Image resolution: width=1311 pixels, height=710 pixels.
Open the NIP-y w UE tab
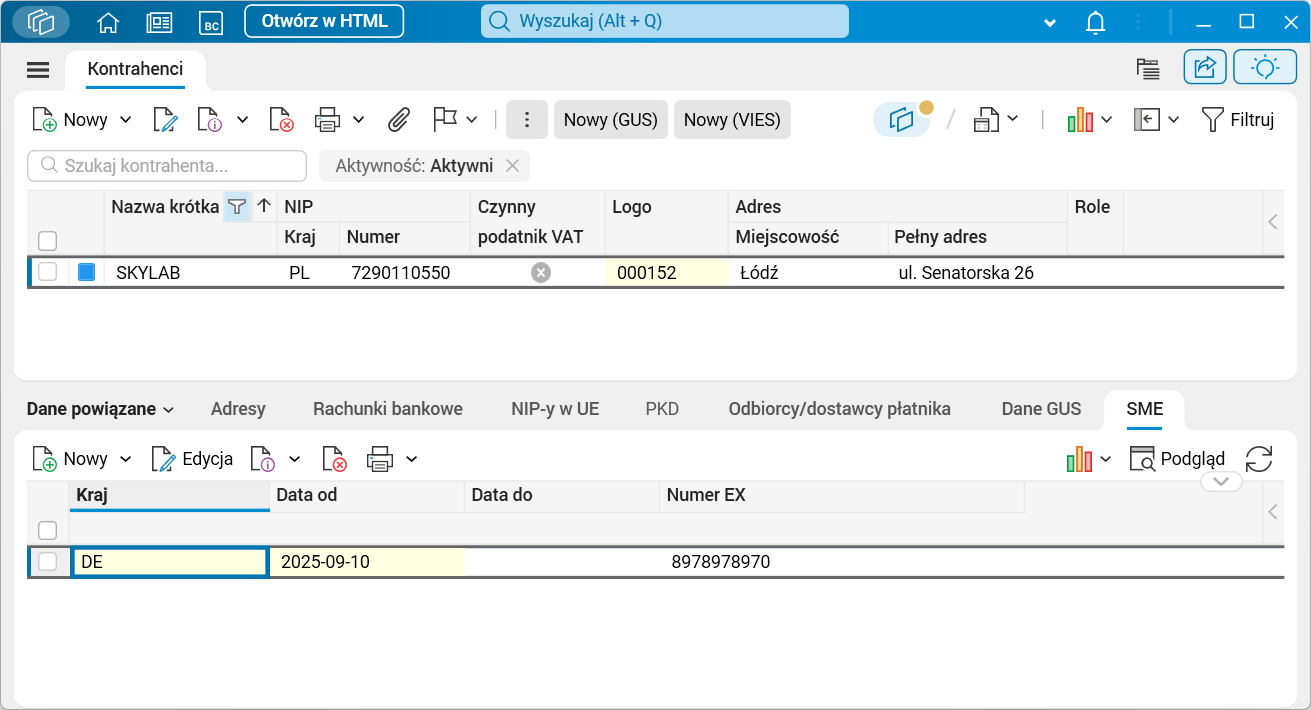tap(555, 409)
